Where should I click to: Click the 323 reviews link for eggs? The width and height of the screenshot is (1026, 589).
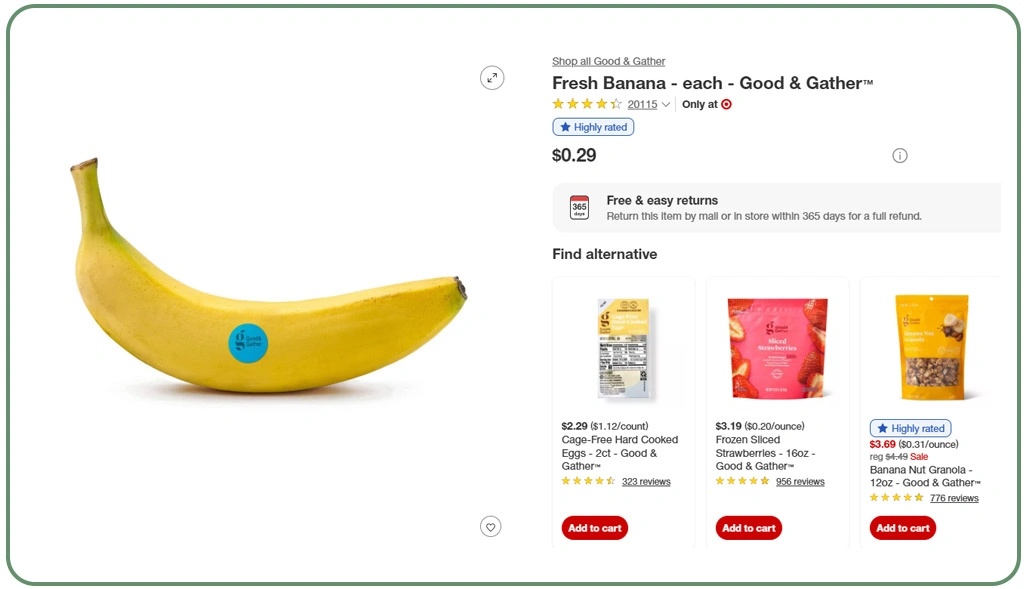pos(646,481)
